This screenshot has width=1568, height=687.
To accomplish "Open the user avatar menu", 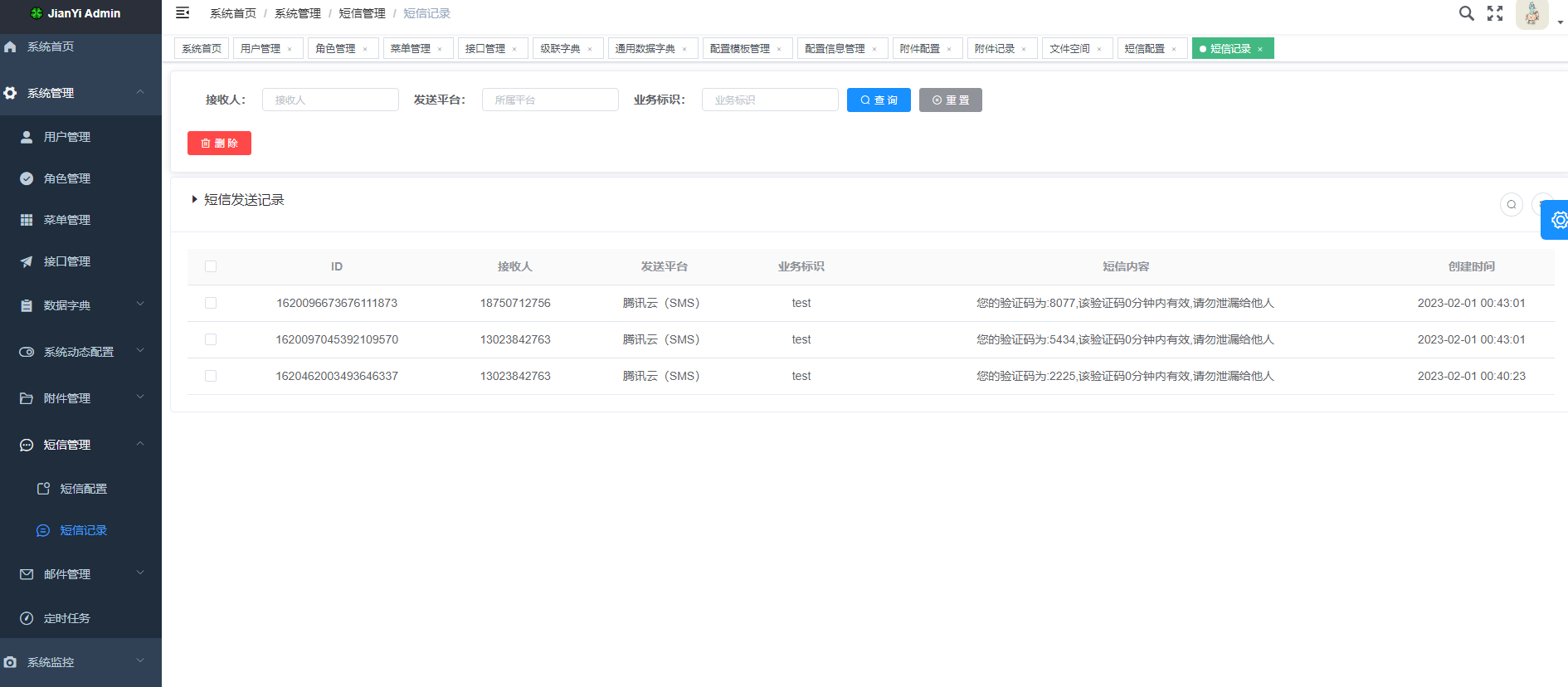I will [x=1531, y=14].
